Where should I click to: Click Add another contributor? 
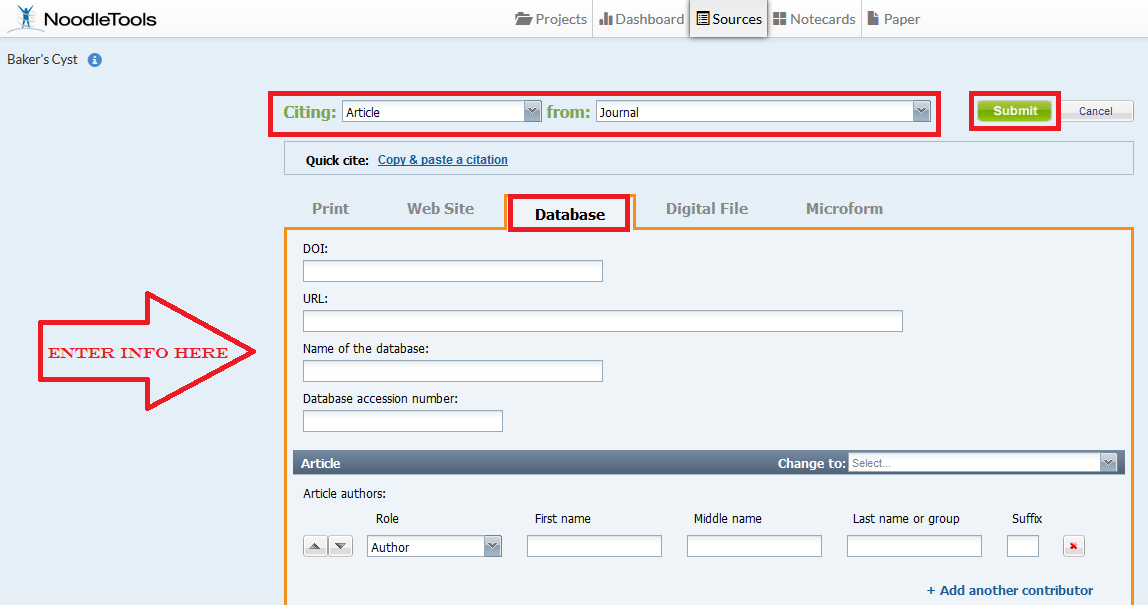click(1010, 590)
